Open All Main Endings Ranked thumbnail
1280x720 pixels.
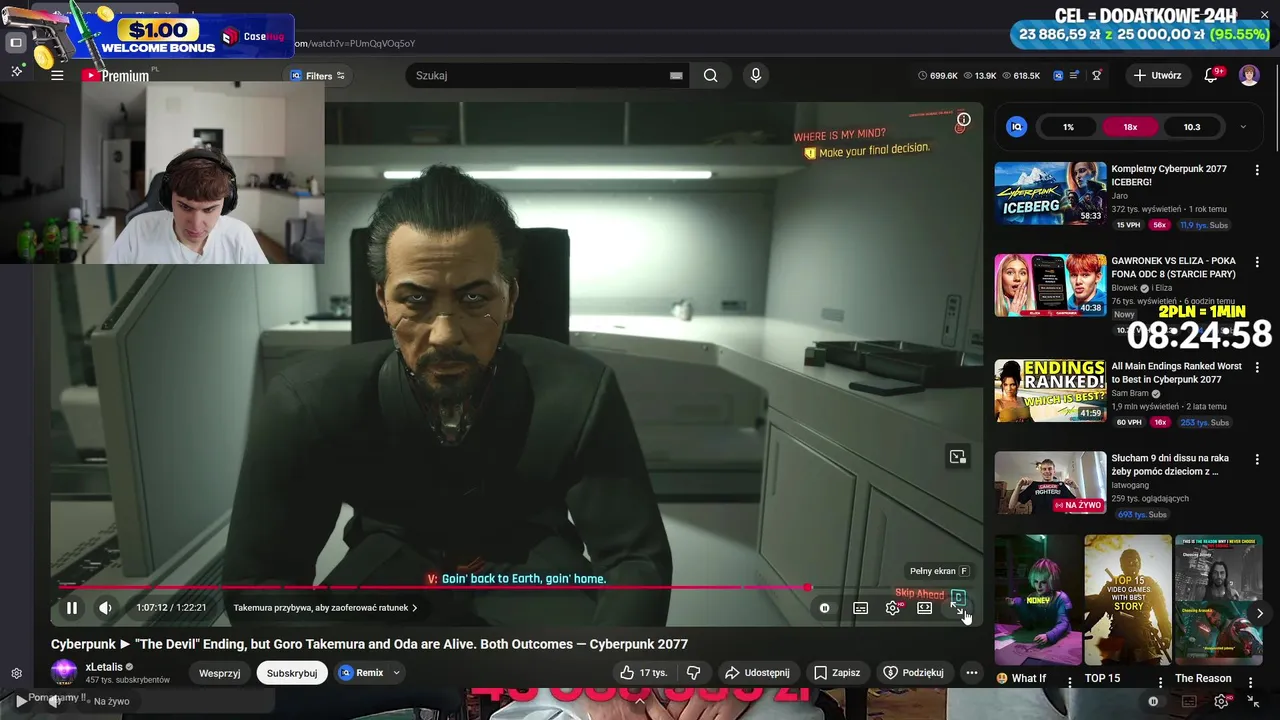coord(1050,390)
